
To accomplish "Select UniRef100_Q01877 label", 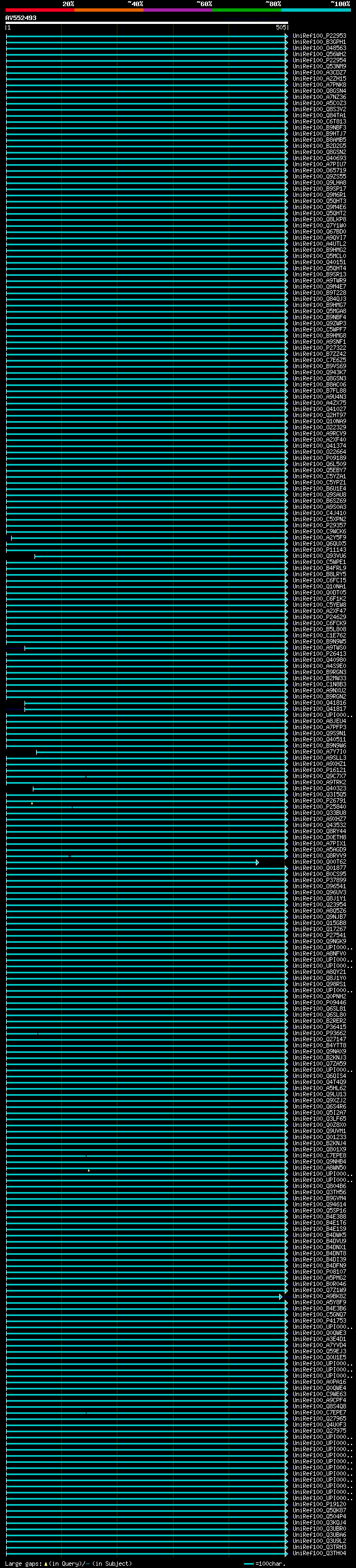I will 319,868.
